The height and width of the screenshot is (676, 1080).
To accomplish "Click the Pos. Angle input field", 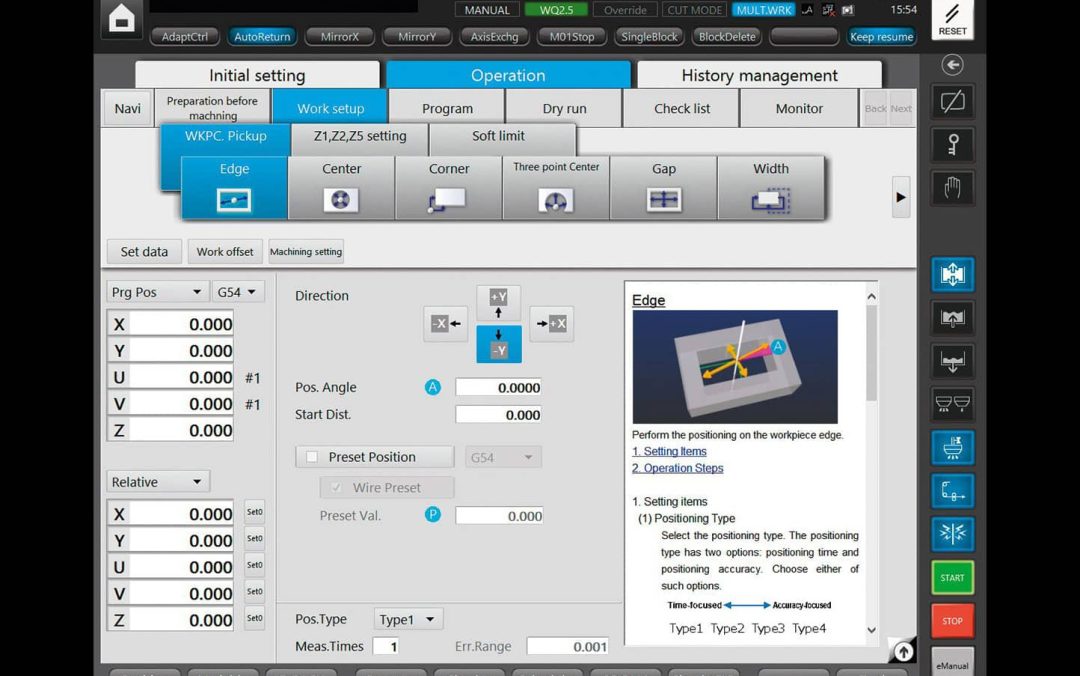I will point(498,388).
